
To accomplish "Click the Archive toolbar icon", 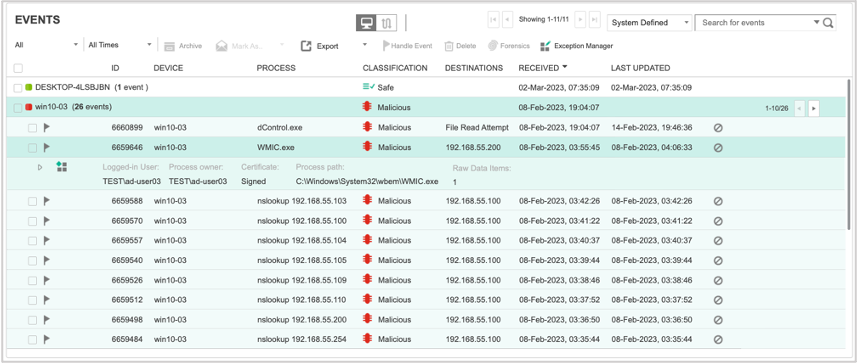I will pyautogui.click(x=169, y=46).
